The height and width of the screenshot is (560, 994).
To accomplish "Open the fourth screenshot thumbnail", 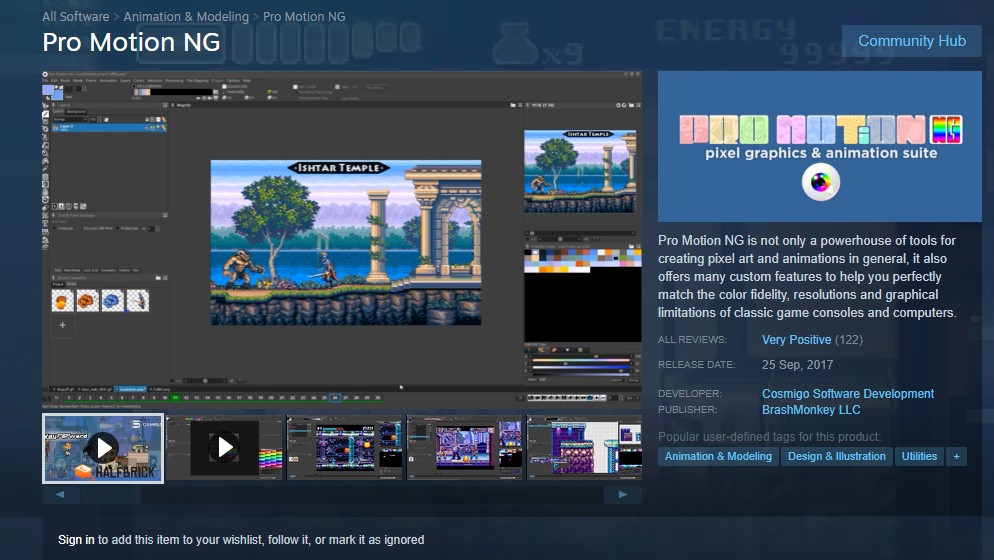I will [465, 448].
